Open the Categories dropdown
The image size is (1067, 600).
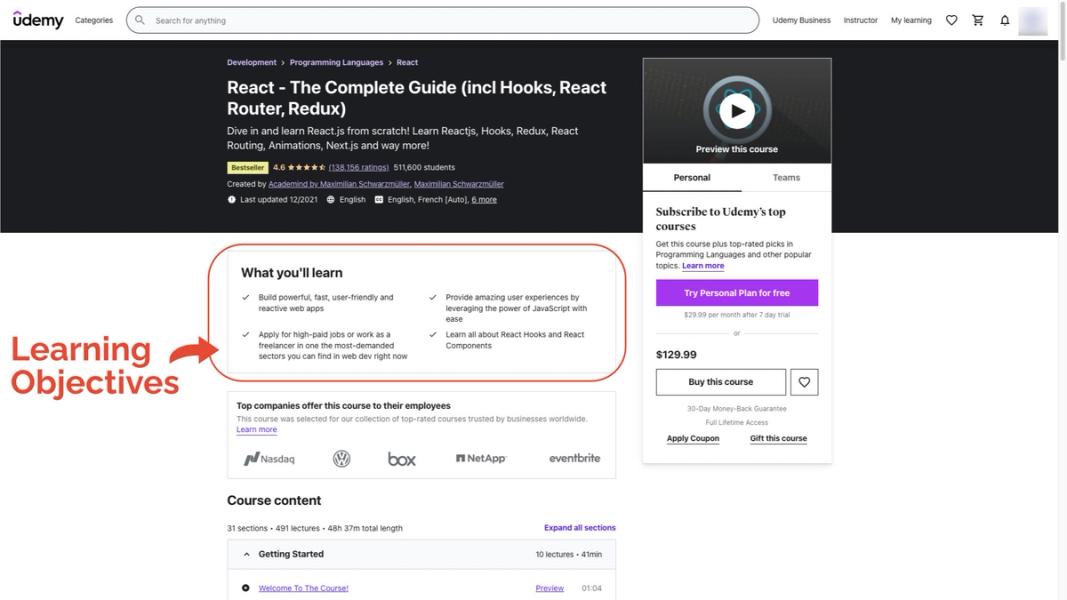pos(96,18)
